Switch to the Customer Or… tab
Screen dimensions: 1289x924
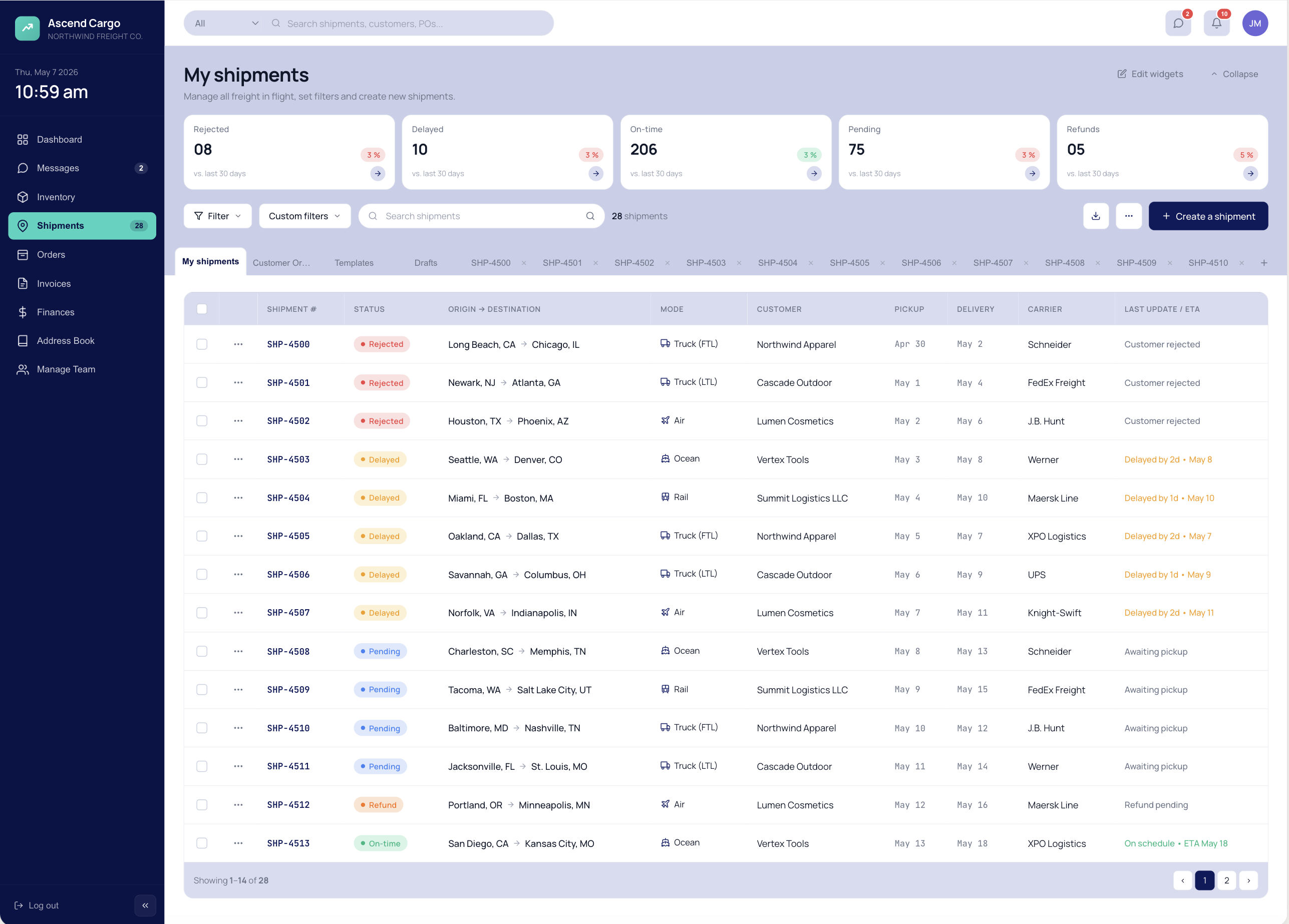pos(281,263)
